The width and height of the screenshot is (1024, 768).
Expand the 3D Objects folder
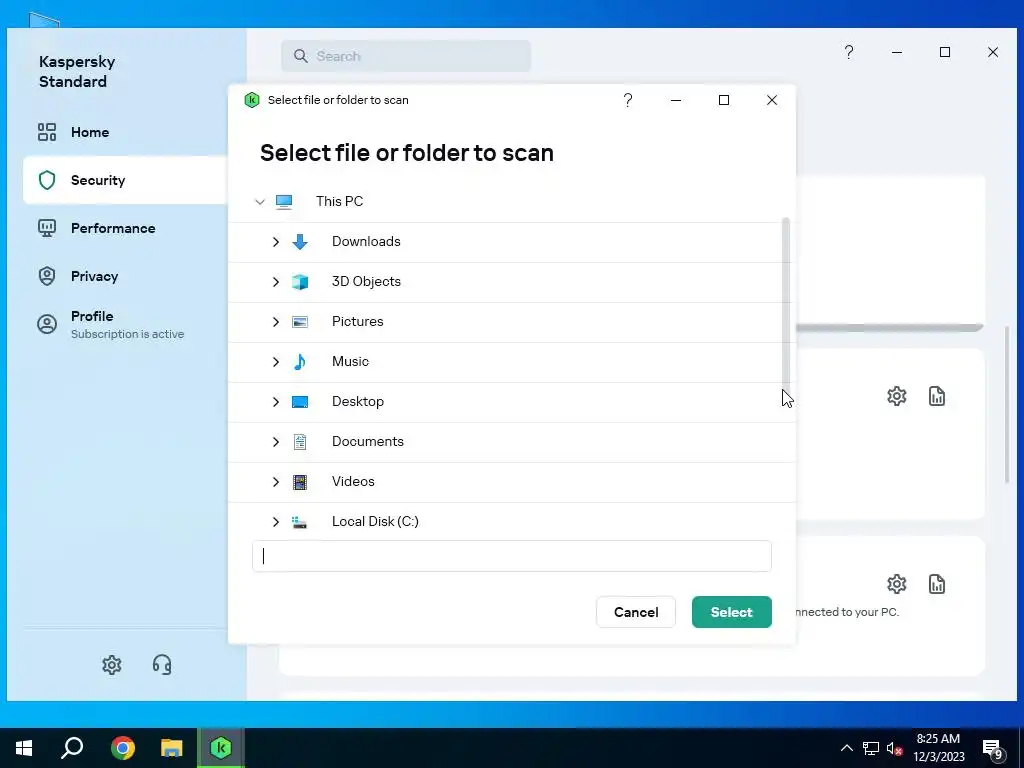[x=276, y=282]
